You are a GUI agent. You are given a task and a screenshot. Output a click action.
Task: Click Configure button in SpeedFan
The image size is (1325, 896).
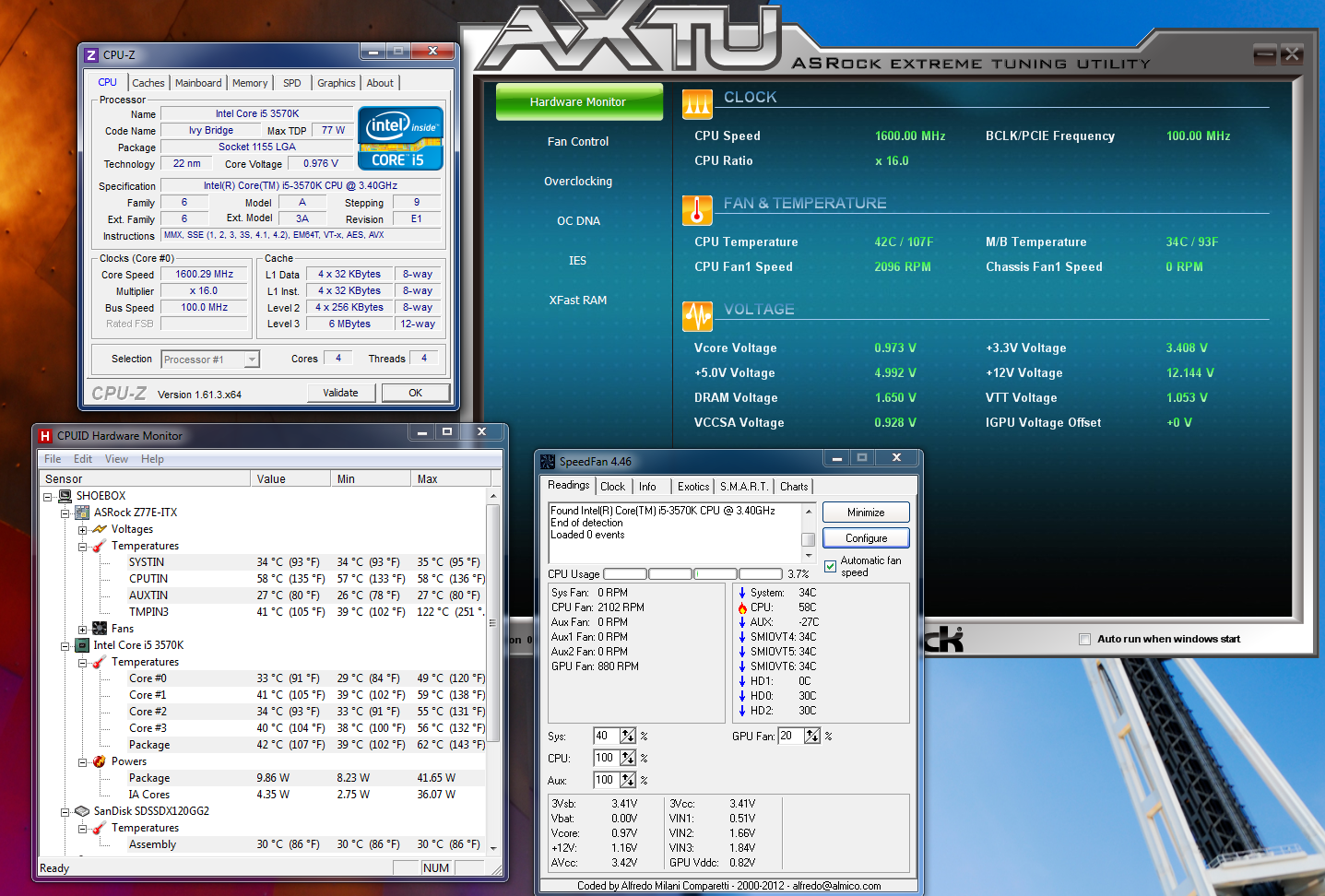click(866, 538)
